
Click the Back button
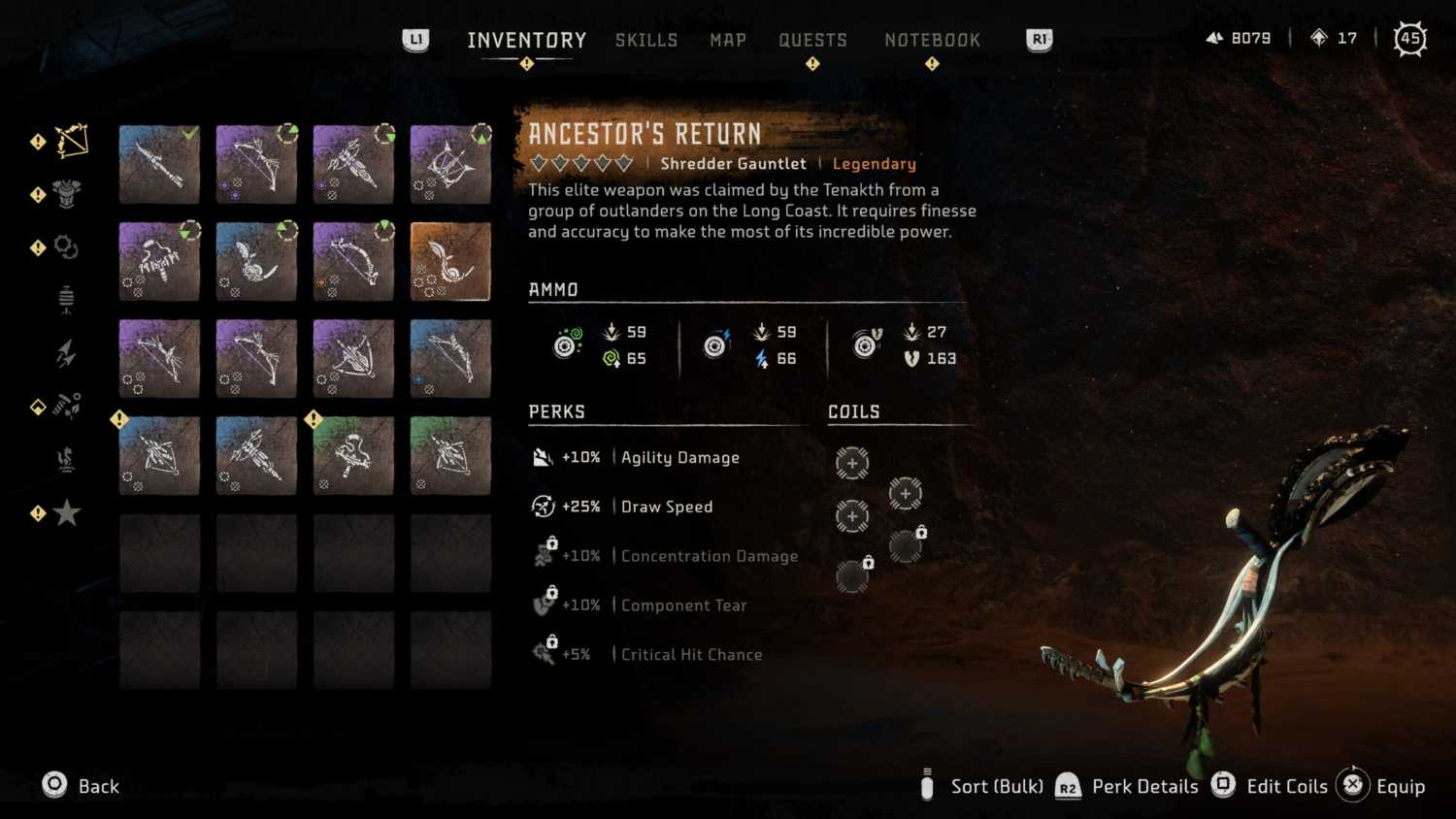coord(81,785)
